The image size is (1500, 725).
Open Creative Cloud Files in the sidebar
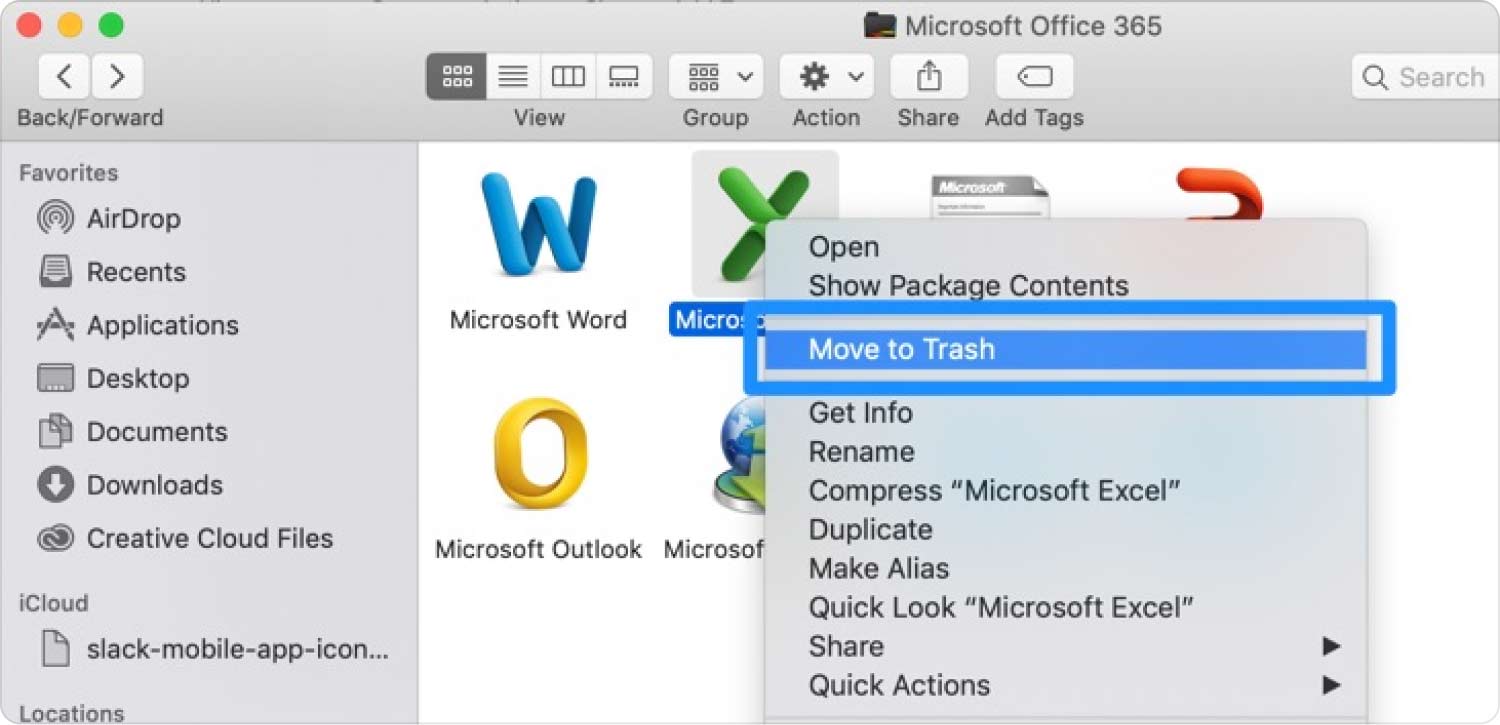185,538
